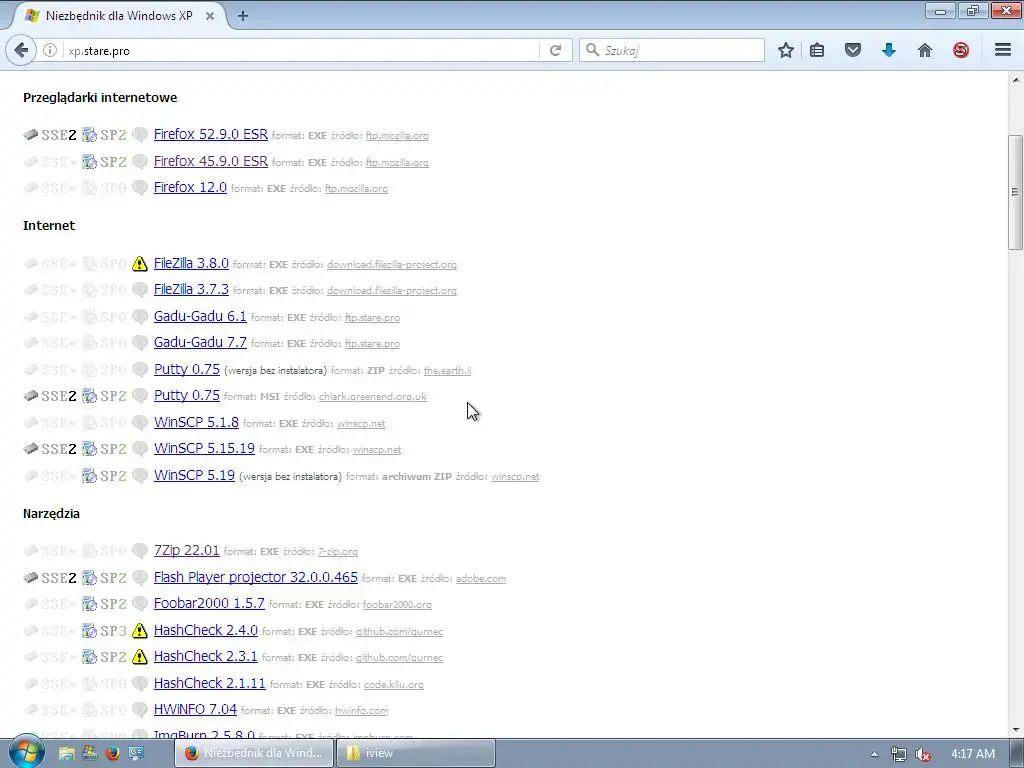Open Flash Player projector 32.0.0.465 link
The height and width of the screenshot is (768, 1024).
click(x=255, y=577)
